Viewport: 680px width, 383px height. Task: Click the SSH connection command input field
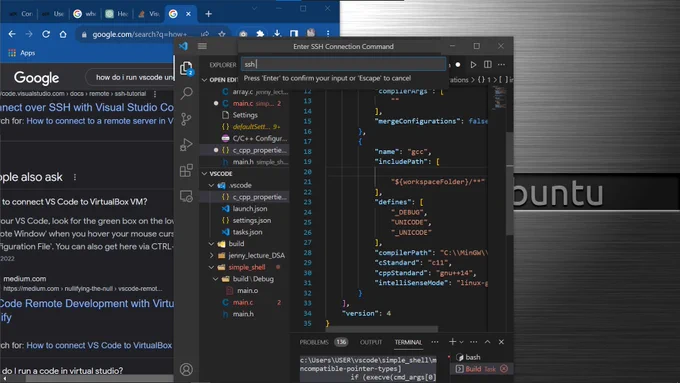[x=343, y=64]
